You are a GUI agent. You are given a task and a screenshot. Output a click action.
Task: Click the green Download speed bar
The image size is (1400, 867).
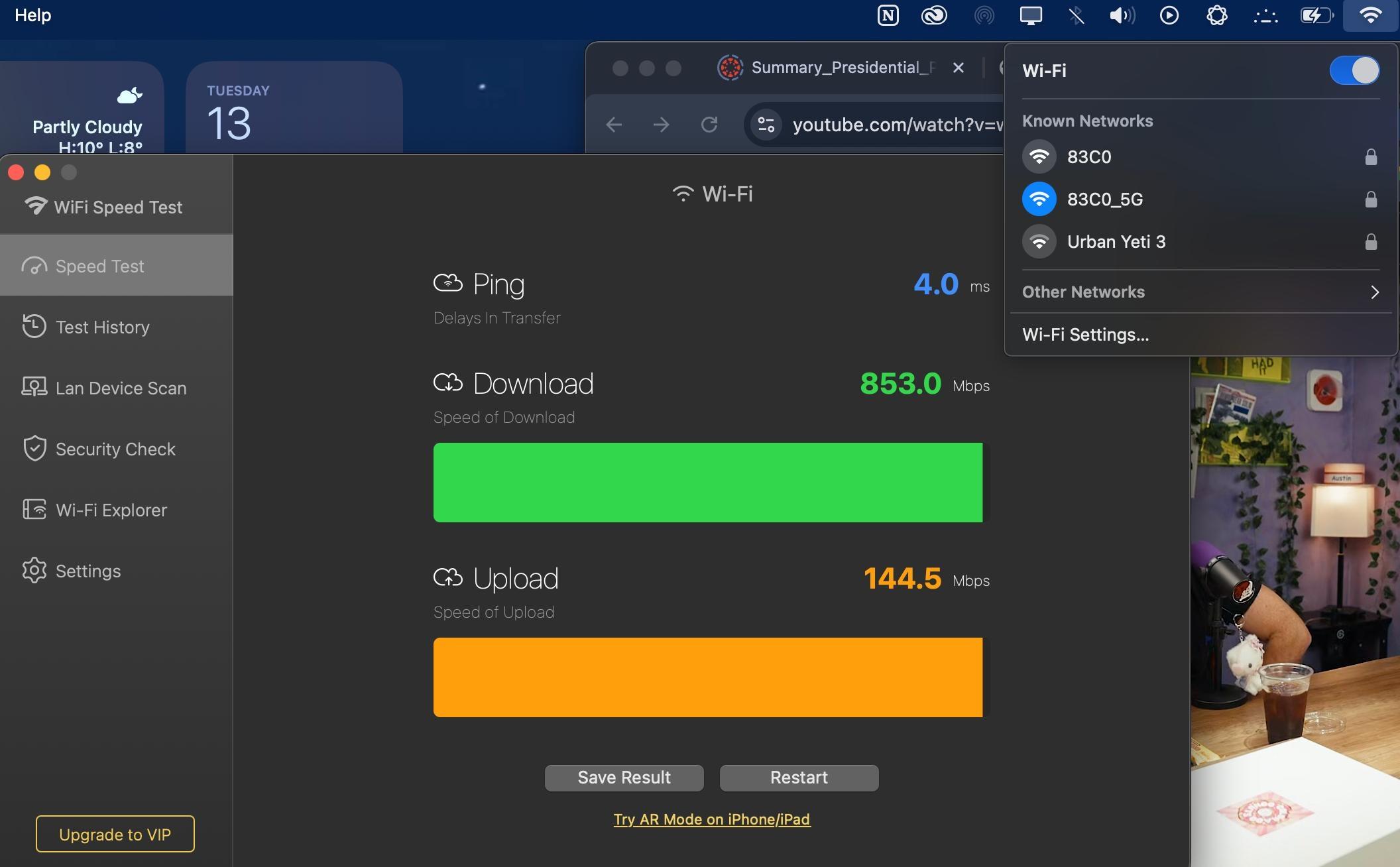coord(707,483)
